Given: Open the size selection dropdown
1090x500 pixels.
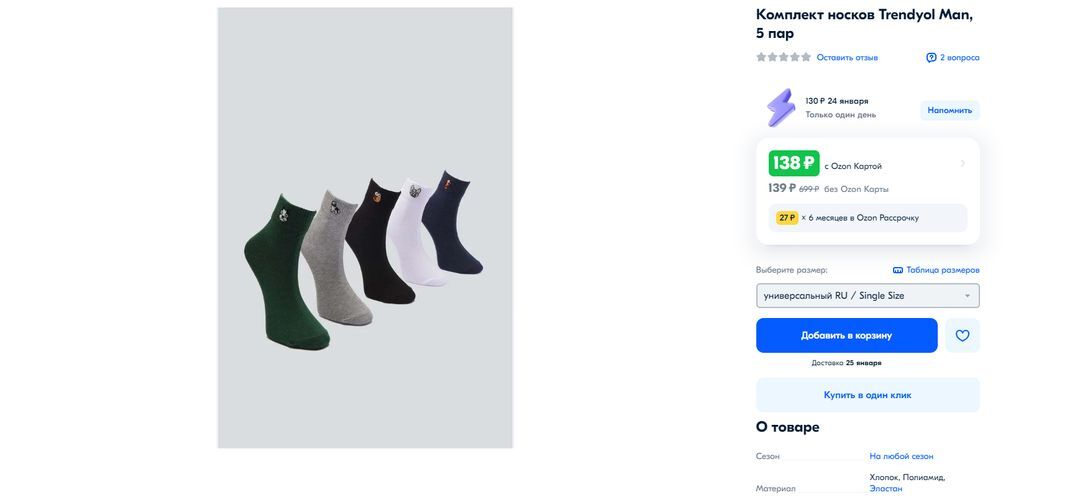Looking at the screenshot, I should pos(867,296).
